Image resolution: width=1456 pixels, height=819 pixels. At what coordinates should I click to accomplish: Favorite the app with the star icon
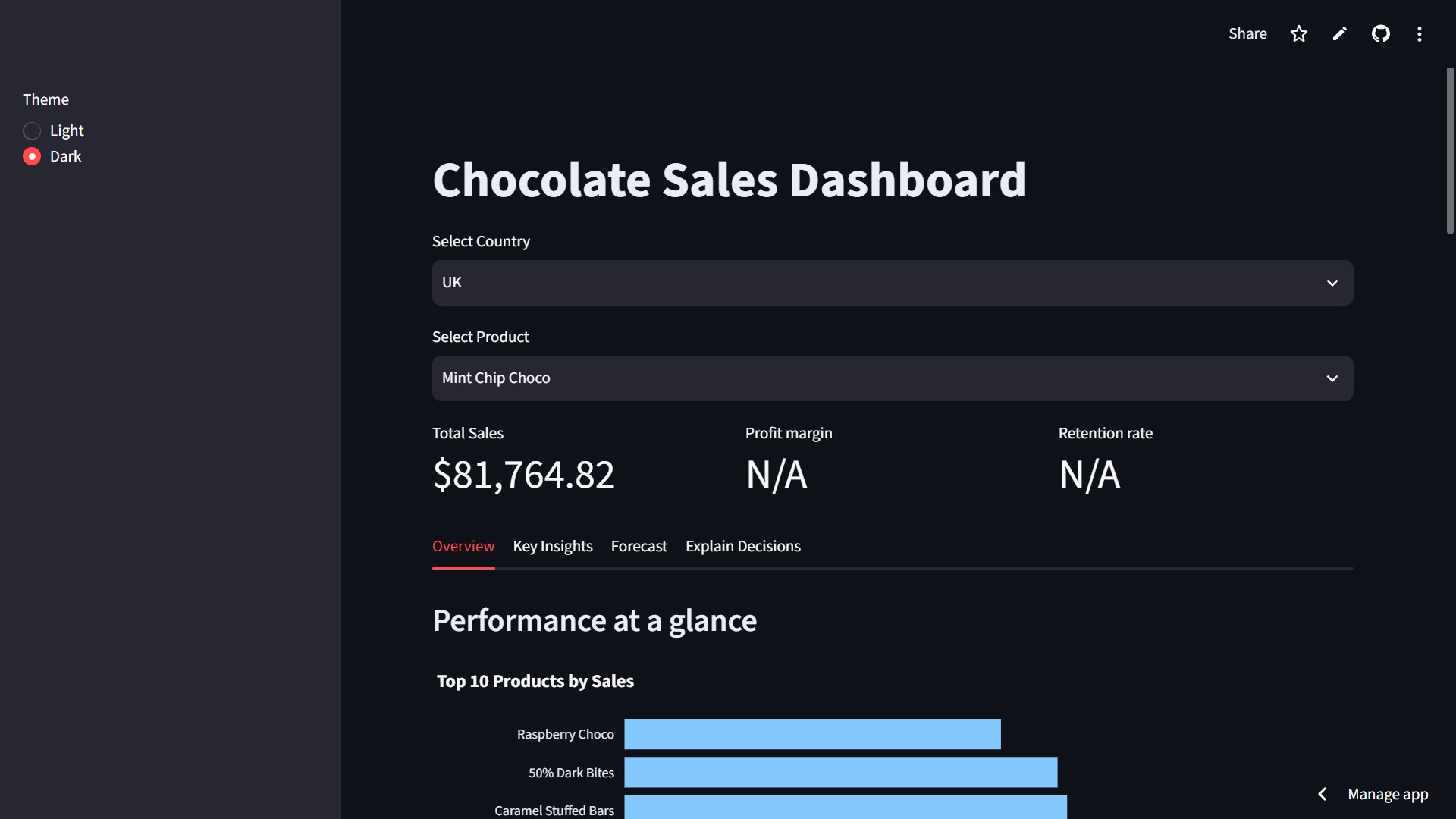pyautogui.click(x=1299, y=34)
